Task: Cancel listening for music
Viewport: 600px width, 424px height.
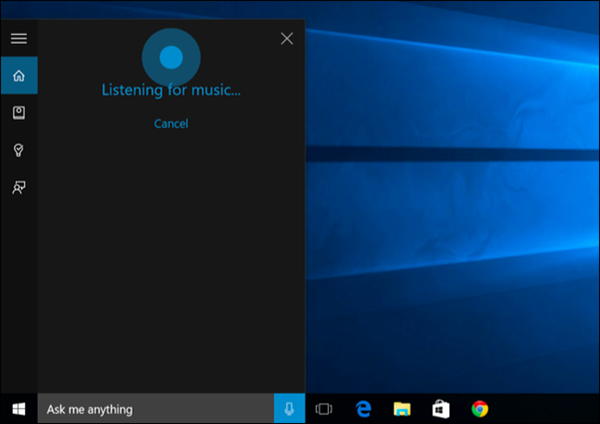Action: tap(171, 124)
